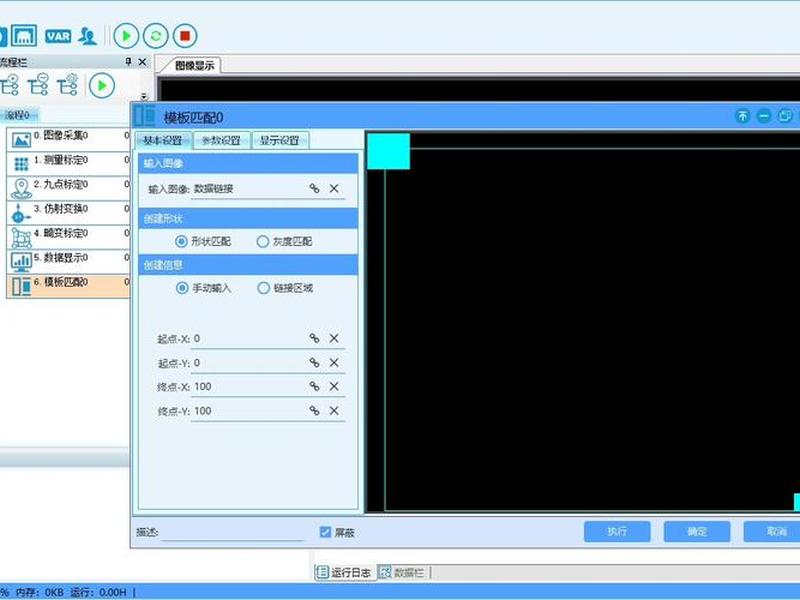Image resolution: width=800 pixels, height=600 pixels.
Task: Select the 3.仿射变换0 step
Action: tap(68, 213)
